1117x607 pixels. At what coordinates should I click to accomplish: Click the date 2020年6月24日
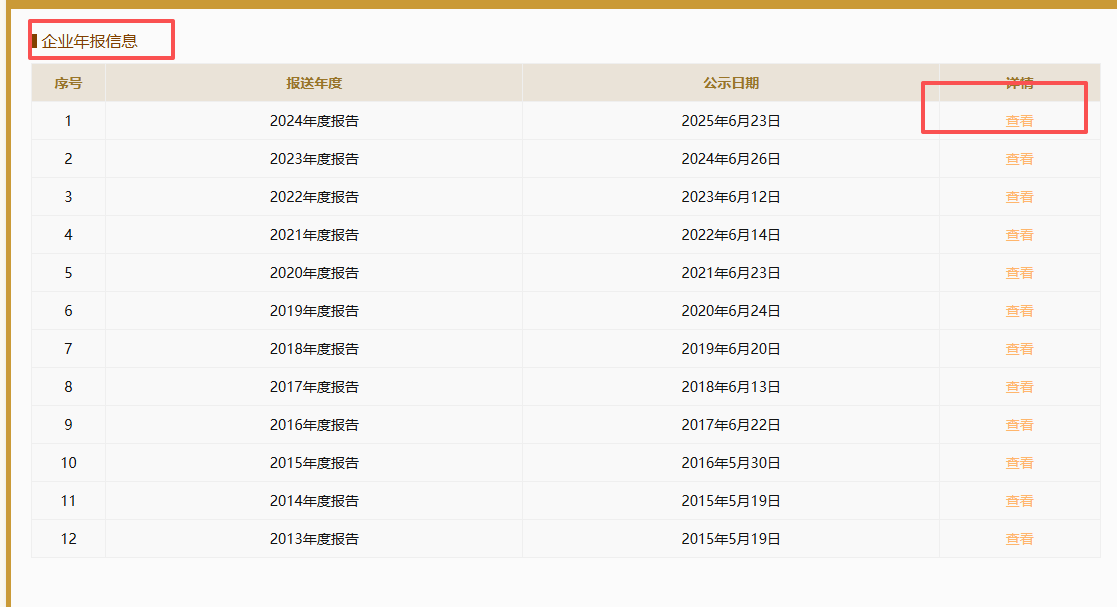(x=731, y=311)
